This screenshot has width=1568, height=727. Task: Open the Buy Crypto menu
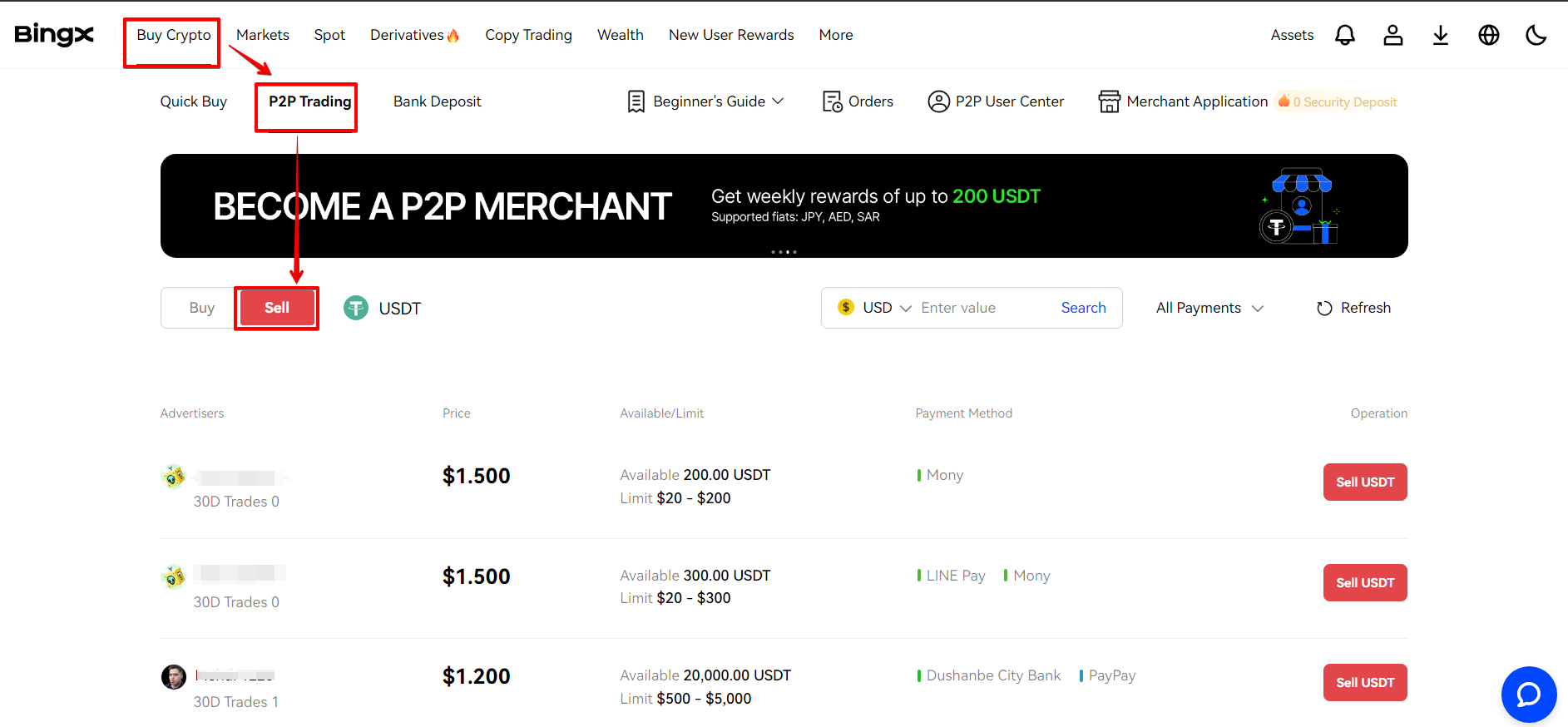[174, 35]
